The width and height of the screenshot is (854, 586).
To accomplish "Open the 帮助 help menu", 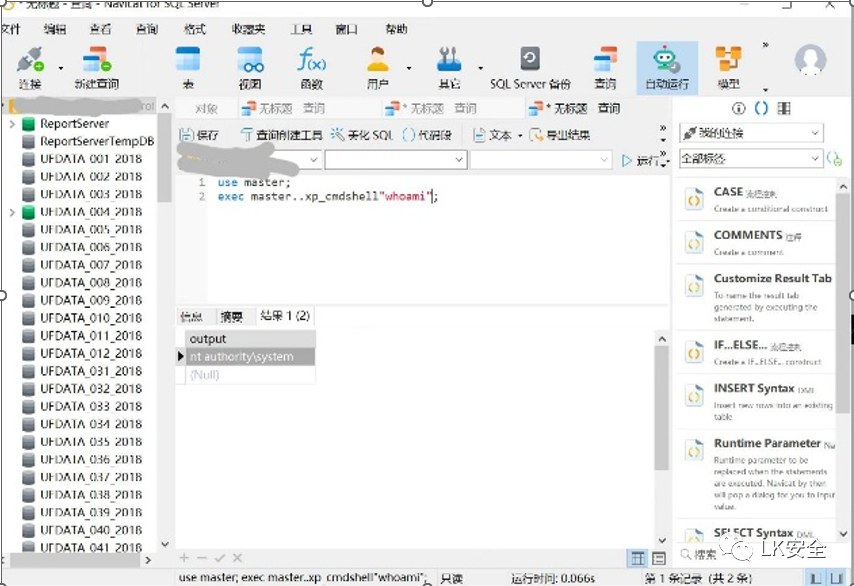I will click(396, 29).
